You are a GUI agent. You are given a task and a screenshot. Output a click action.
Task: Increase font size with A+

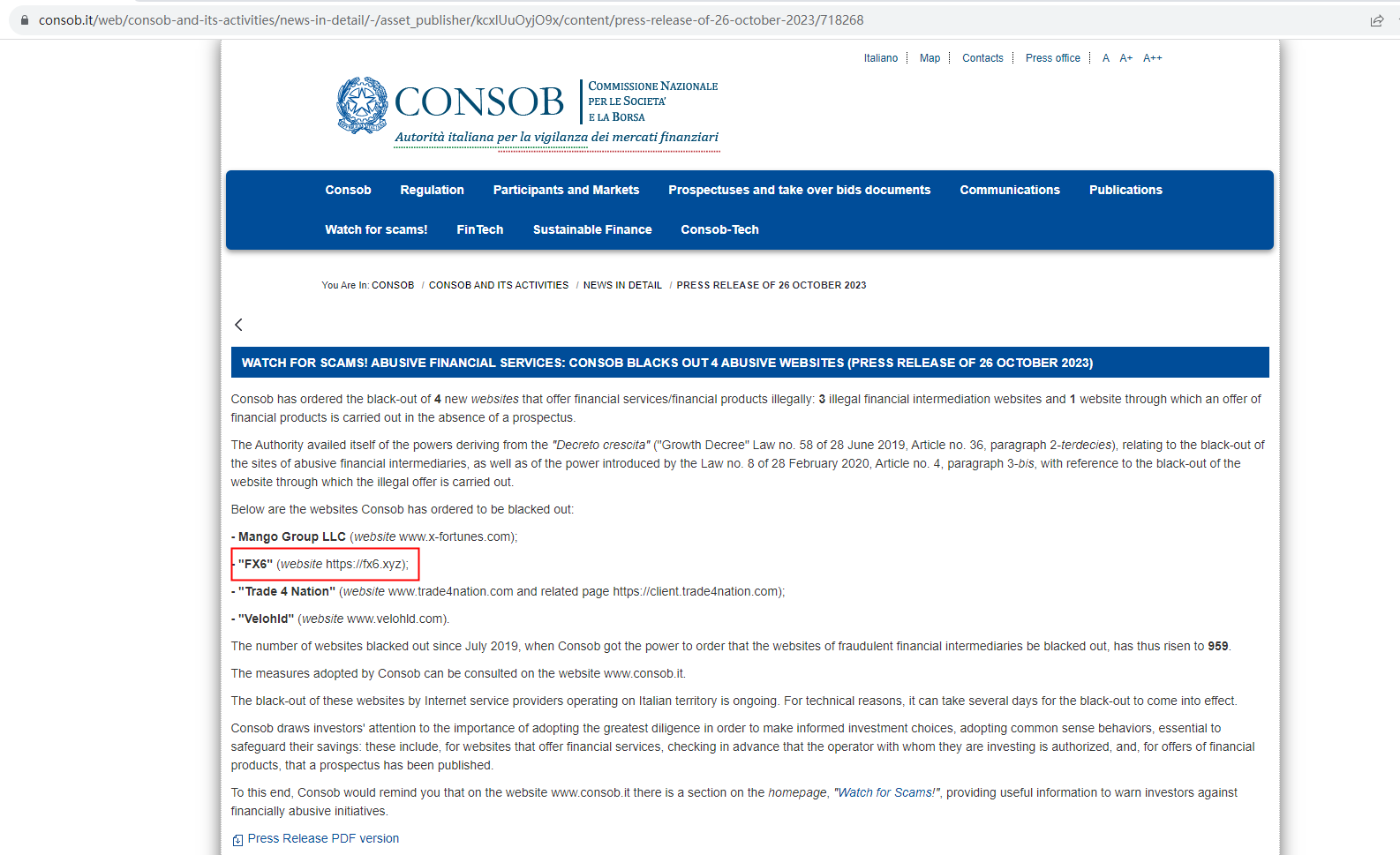pyautogui.click(x=1125, y=58)
